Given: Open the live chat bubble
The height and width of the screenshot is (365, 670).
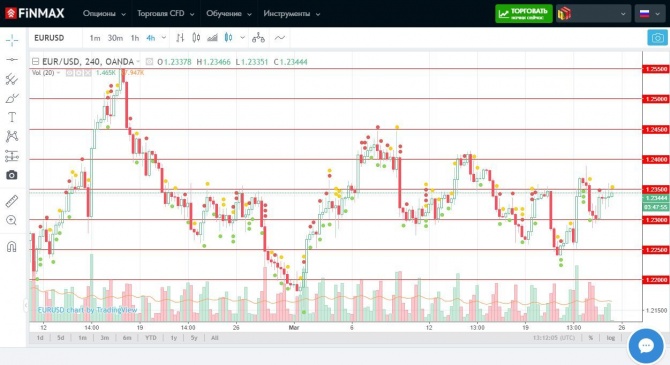Looking at the screenshot, I should point(646,345).
